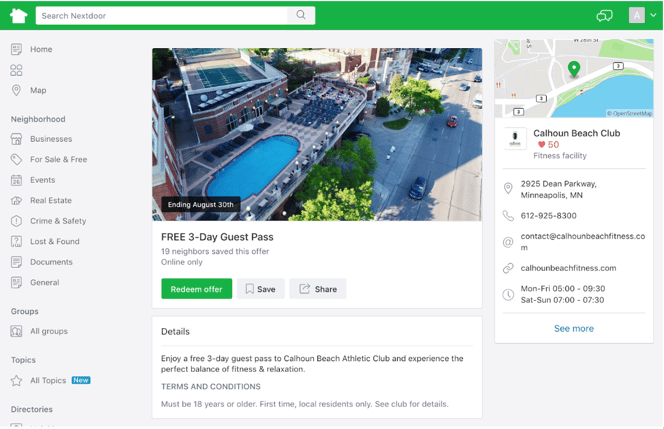The image size is (664, 429).
Task: Click the phone handset icon
Action: 508,216
